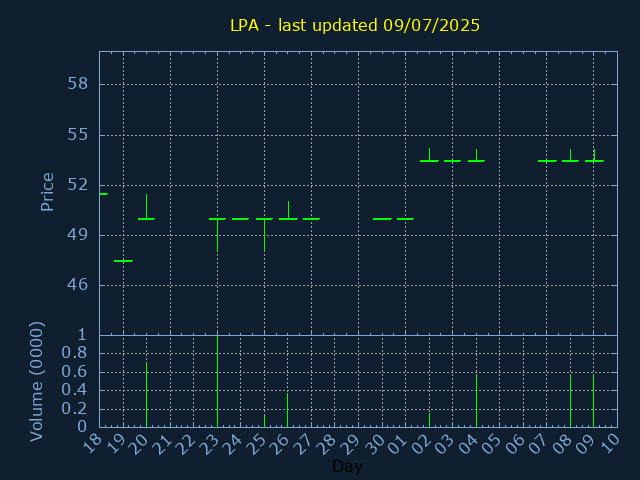Click the day tick label 26

pyautogui.click(x=280, y=444)
